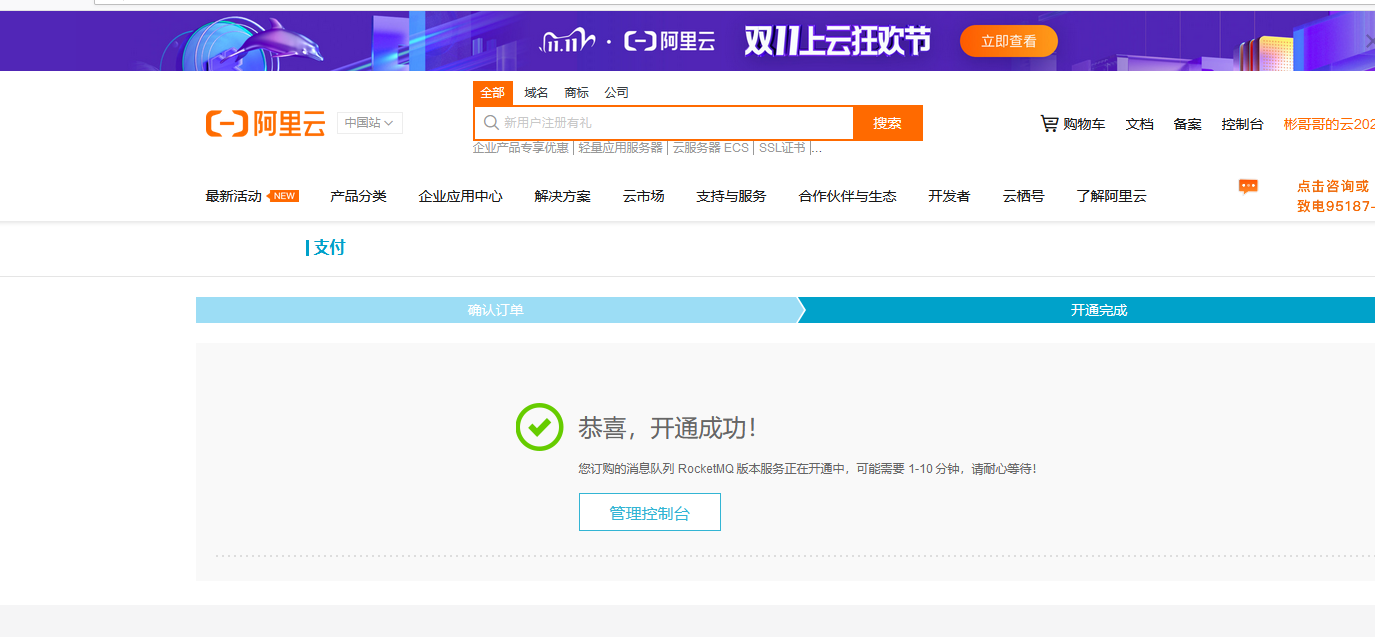The image size is (1375, 637).
Task: Open the 合作伙伴与生态 menu
Action: tap(848, 196)
